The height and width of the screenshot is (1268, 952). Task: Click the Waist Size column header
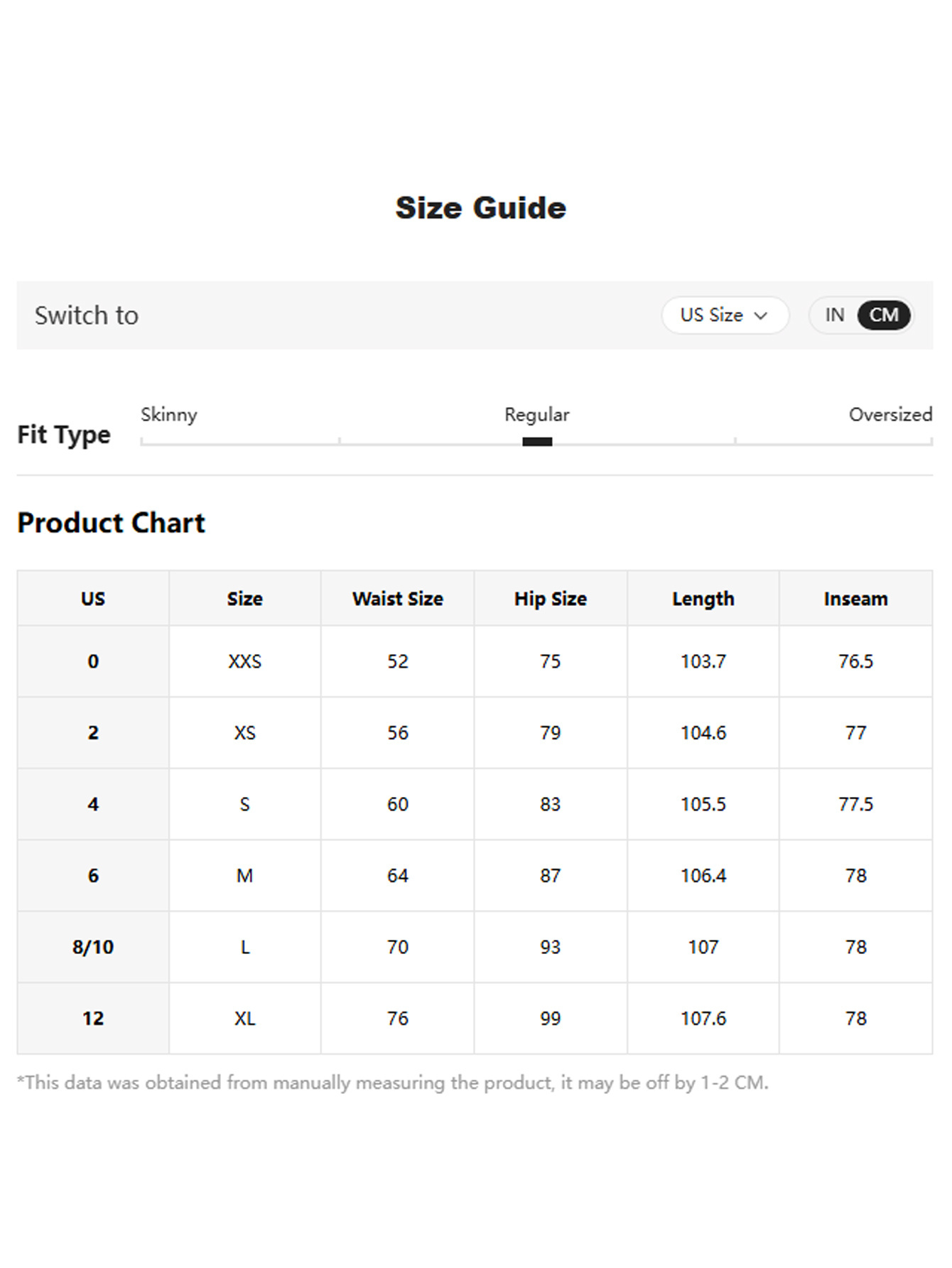398,598
